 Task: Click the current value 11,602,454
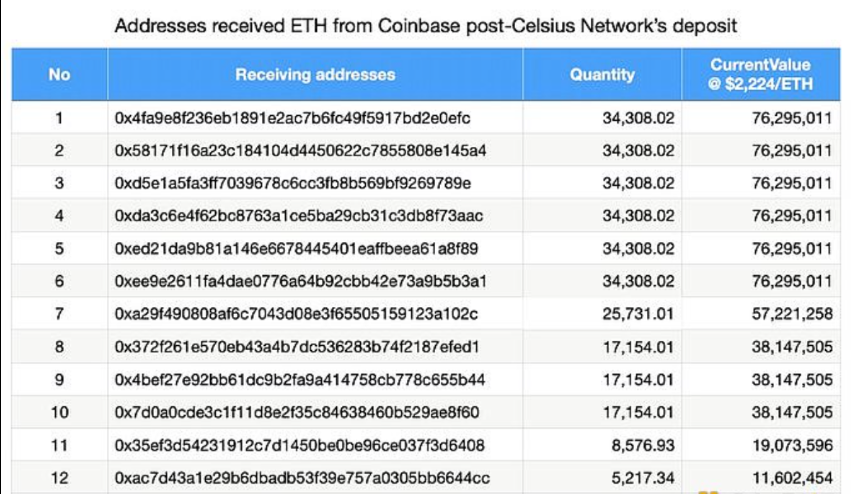click(x=791, y=478)
